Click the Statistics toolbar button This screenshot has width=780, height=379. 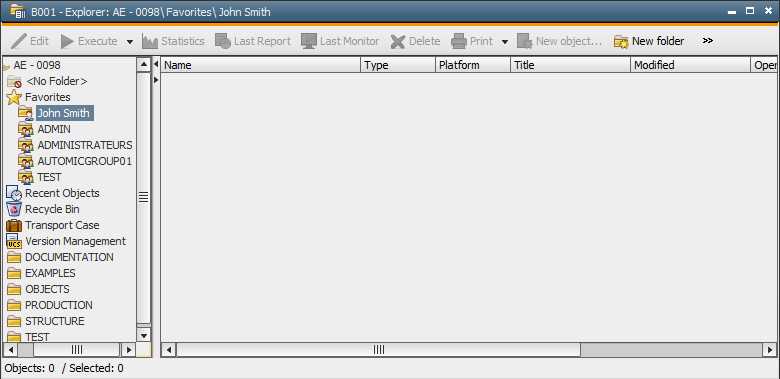(173, 41)
